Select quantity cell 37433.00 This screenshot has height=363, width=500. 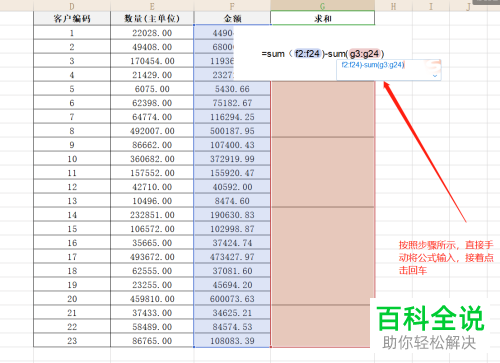pos(152,313)
